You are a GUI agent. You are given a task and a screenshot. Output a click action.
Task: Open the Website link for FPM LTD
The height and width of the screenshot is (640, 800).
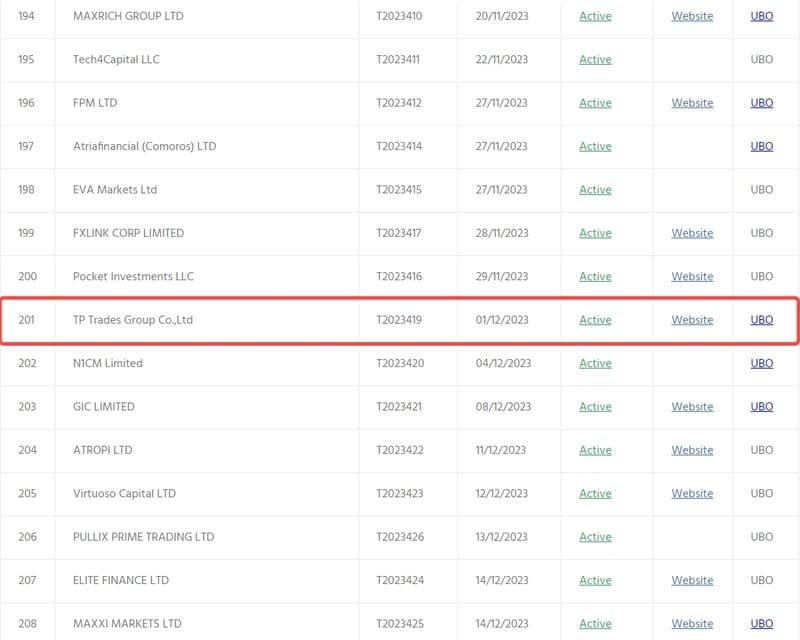click(692, 103)
